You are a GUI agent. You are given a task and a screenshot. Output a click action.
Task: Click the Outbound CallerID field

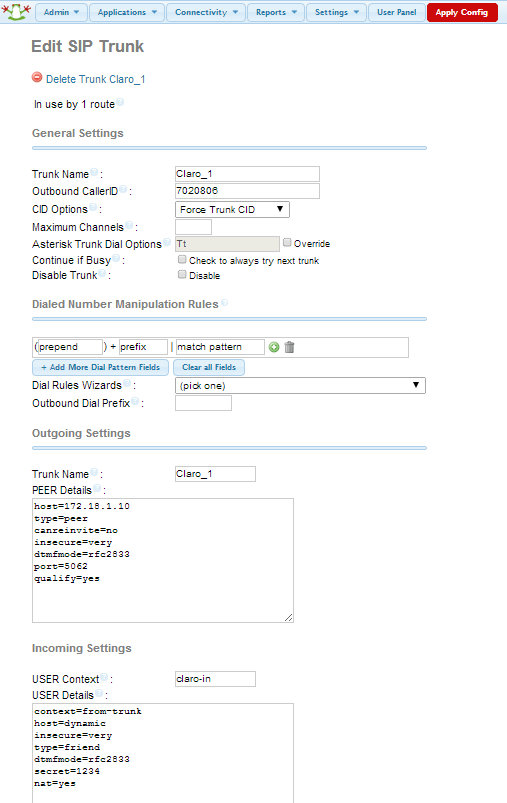pyautogui.click(x=247, y=191)
